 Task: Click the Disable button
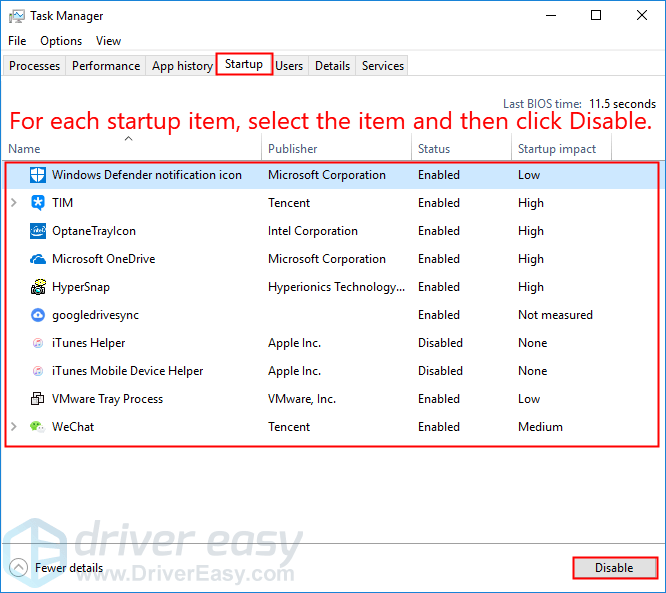point(614,568)
